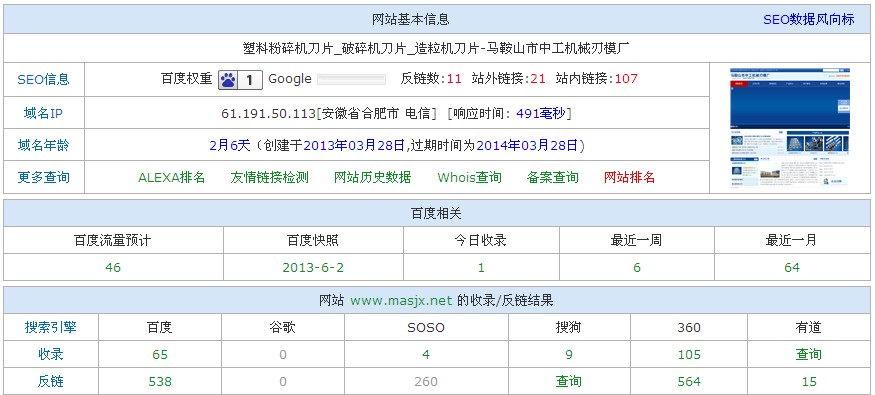Screen dimensions: 875x395
Task: Open the red 网站排名 link
Action: (x=629, y=177)
